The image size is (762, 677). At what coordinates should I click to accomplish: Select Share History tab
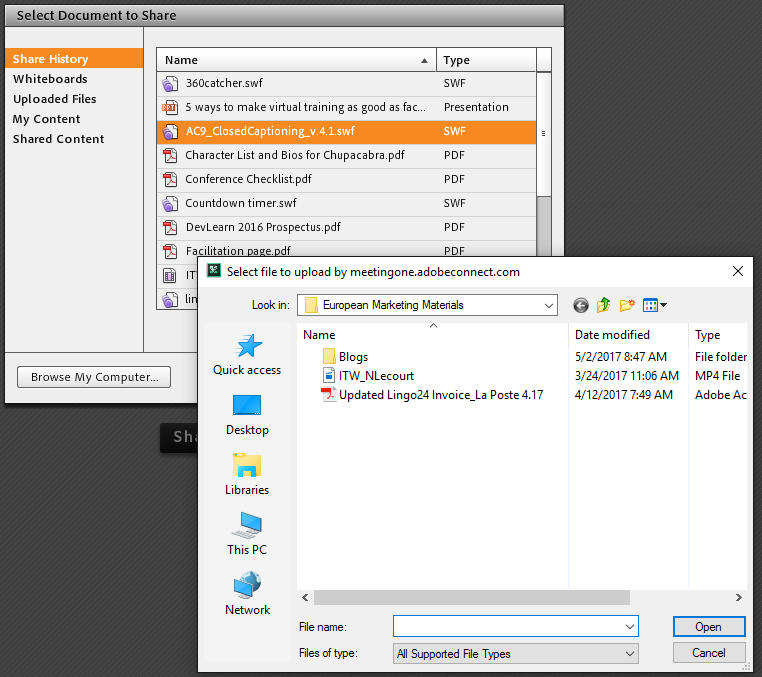(x=74, y=58)
